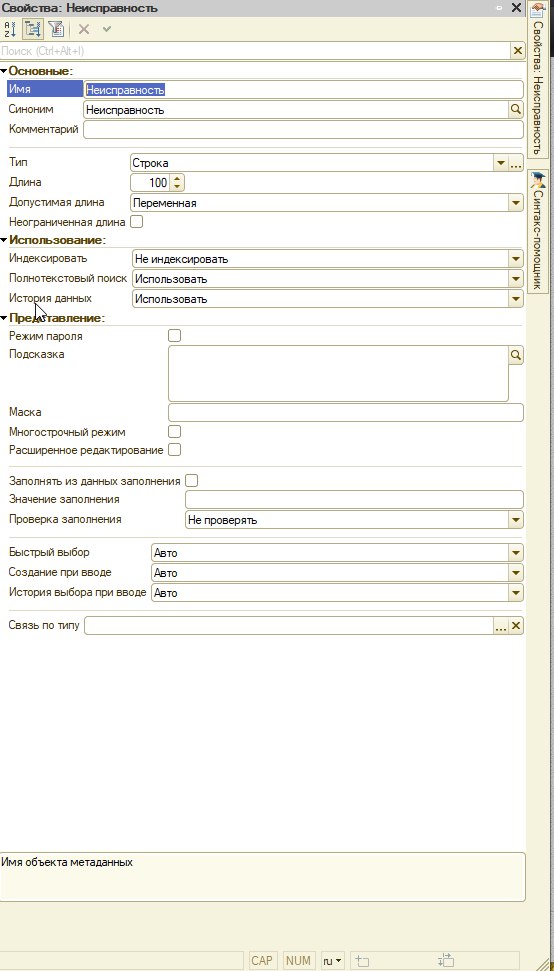Collapse the Основные section
Screen dimensions: 554x971
pyautogui.click(x=4, y=71)
